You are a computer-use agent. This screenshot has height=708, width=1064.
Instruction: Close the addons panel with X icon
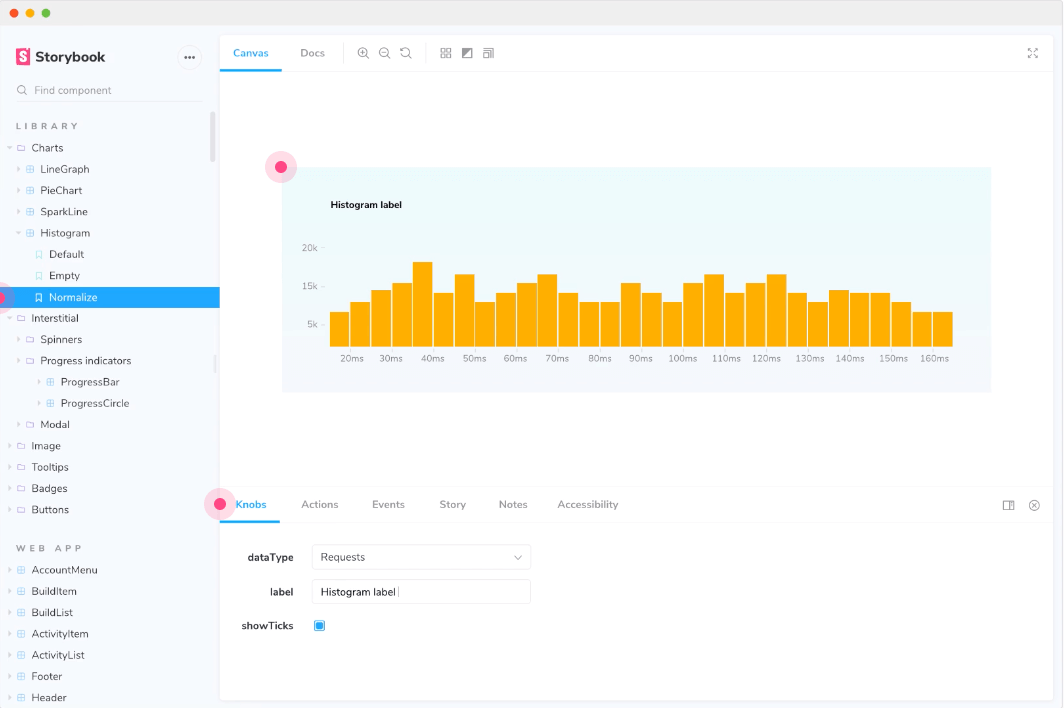coord(1034,505)
